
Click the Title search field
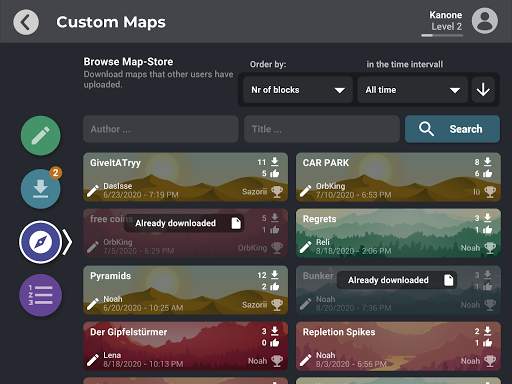point(322,129)
